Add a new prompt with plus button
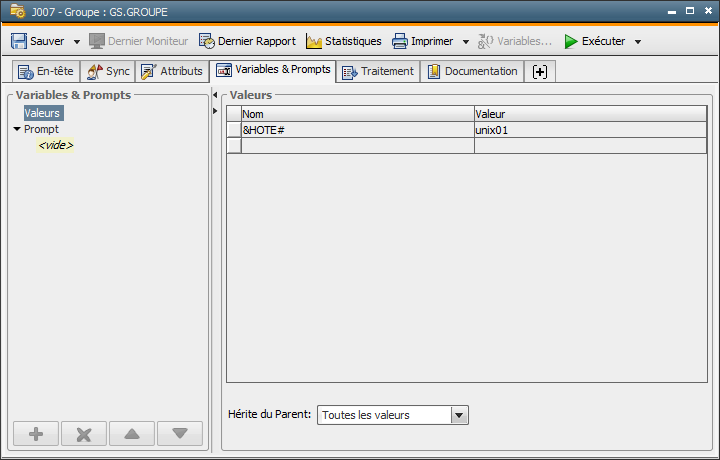Image resolution: width=720 pixels, height=460 pixels. click(x=37, y=434)
